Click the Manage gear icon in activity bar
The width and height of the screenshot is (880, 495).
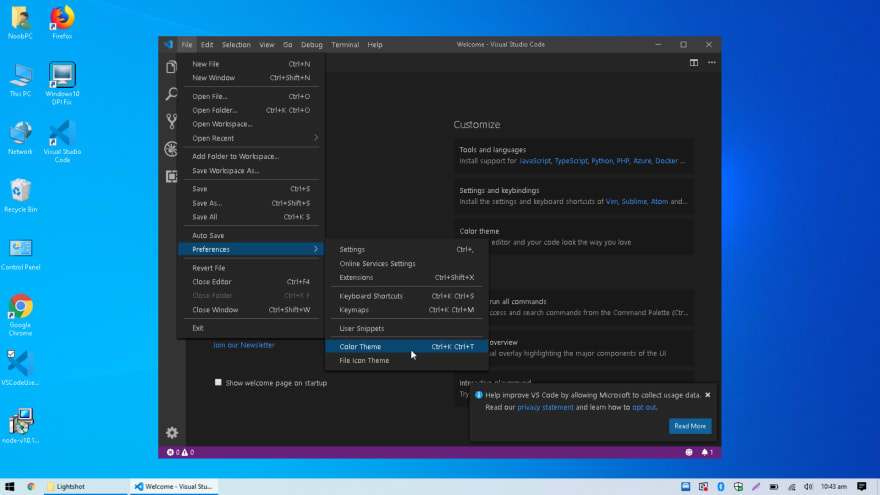(x=172, y=433)
